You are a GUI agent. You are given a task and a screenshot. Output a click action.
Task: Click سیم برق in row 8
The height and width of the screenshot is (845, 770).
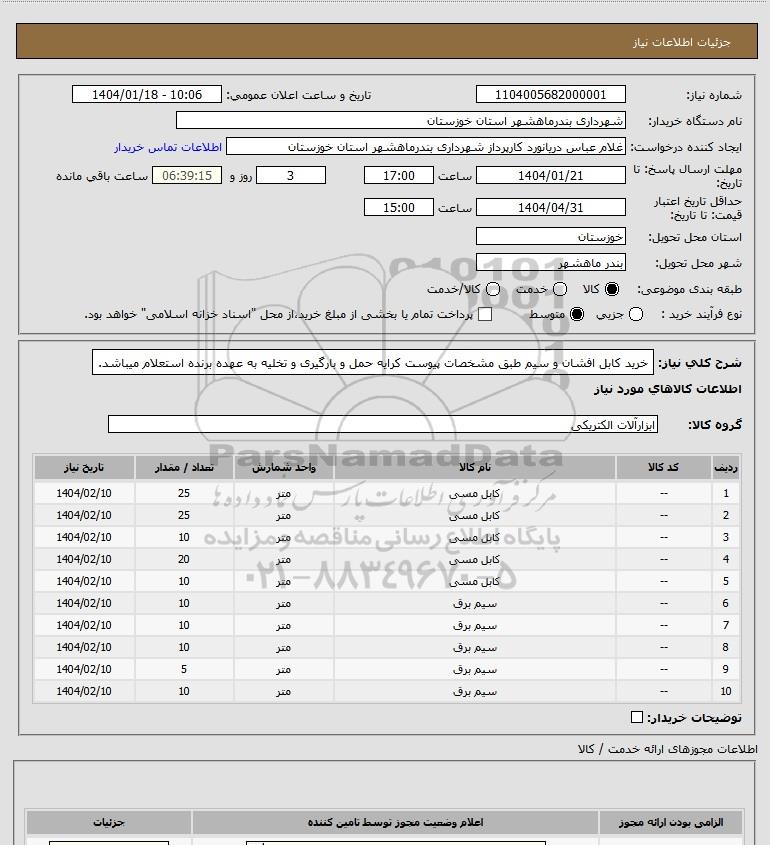tap(475, 647)
